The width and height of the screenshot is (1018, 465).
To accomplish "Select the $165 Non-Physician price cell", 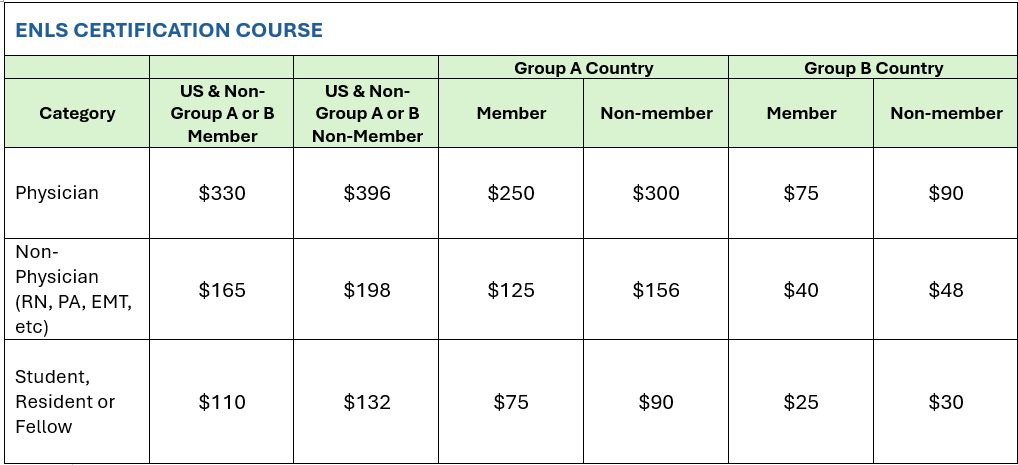I will [x=222, y=290].
